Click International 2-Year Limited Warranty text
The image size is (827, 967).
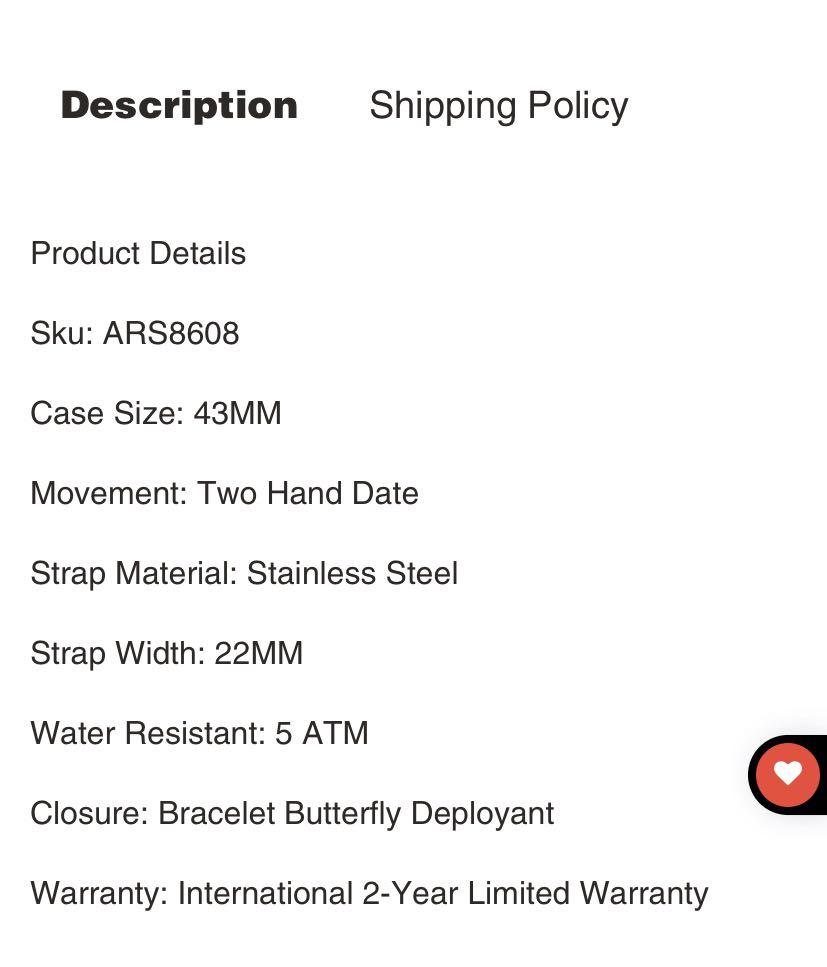[443, 894]
